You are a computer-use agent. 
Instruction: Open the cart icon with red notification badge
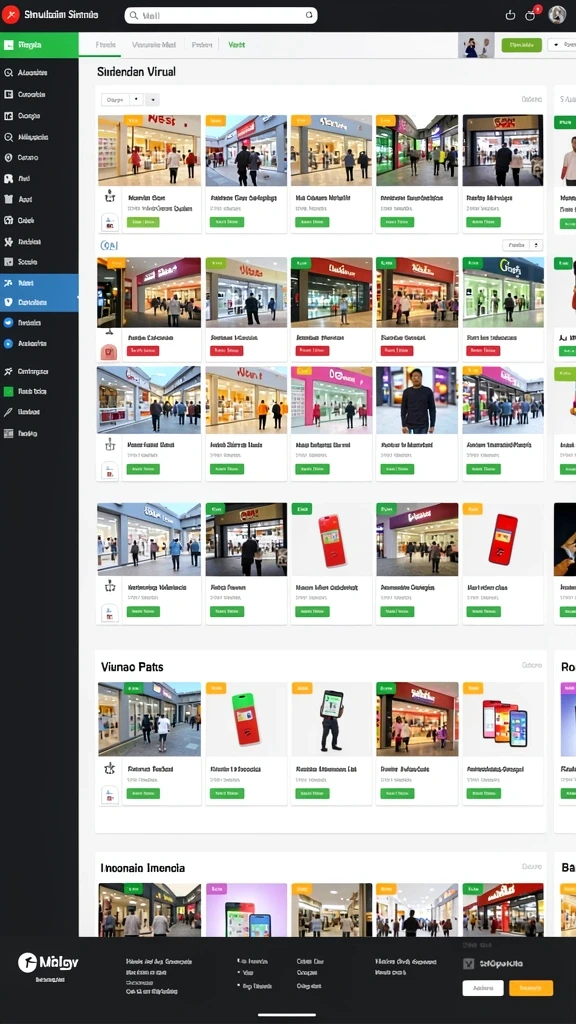pos(530,15)
